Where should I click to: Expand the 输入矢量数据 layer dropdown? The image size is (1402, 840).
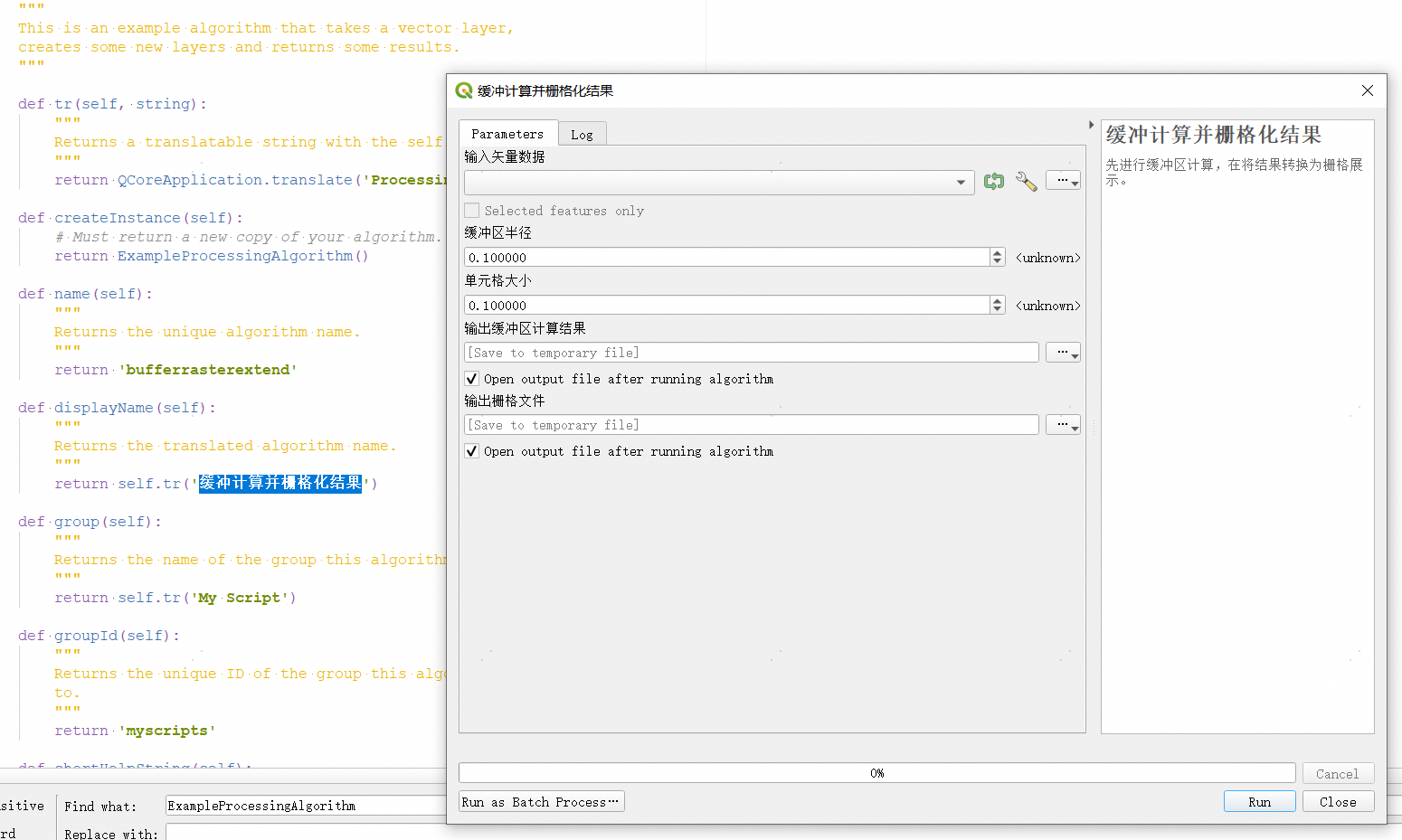[x=960, y=183]
